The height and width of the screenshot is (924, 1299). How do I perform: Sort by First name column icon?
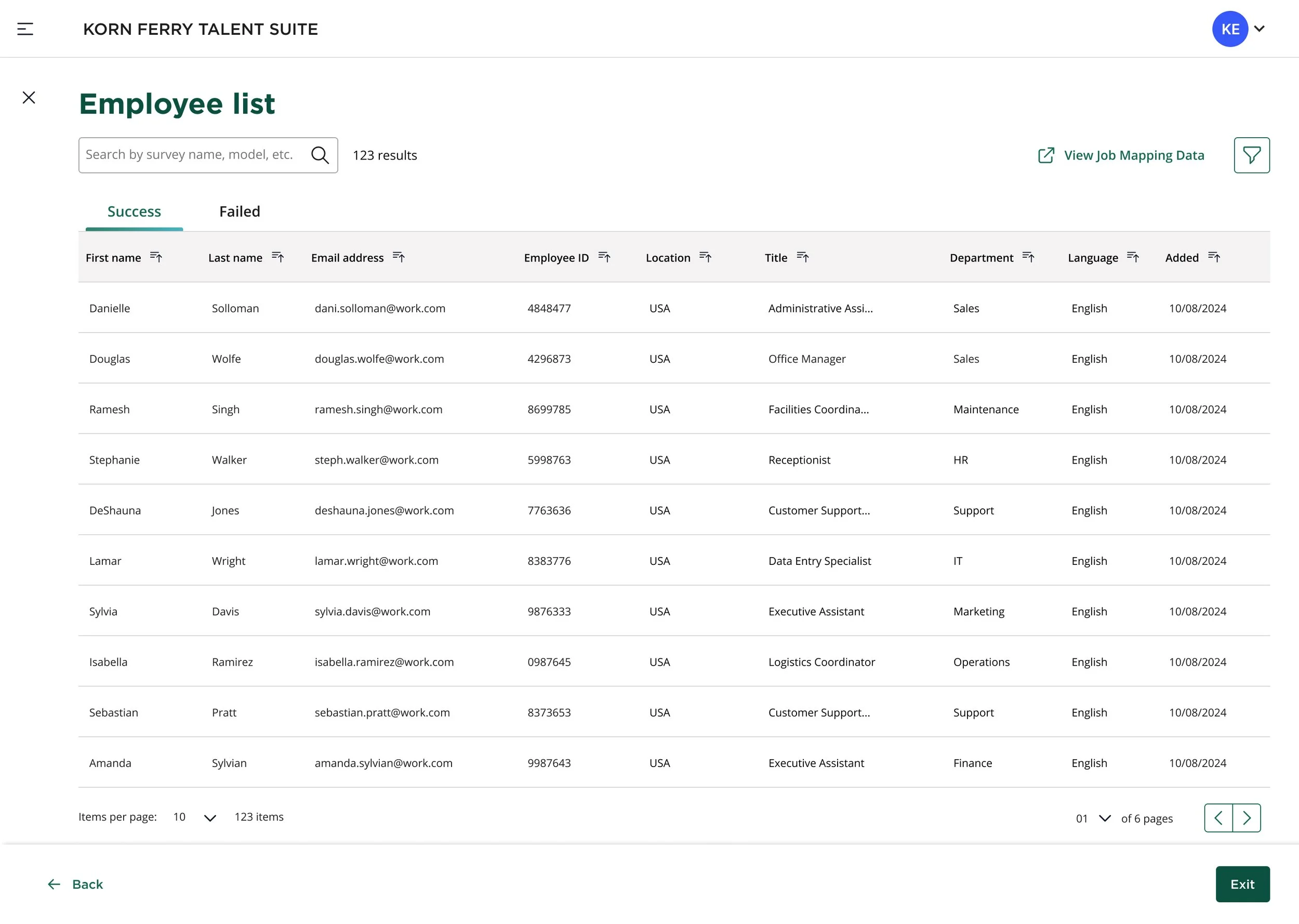tap(156, 257)
